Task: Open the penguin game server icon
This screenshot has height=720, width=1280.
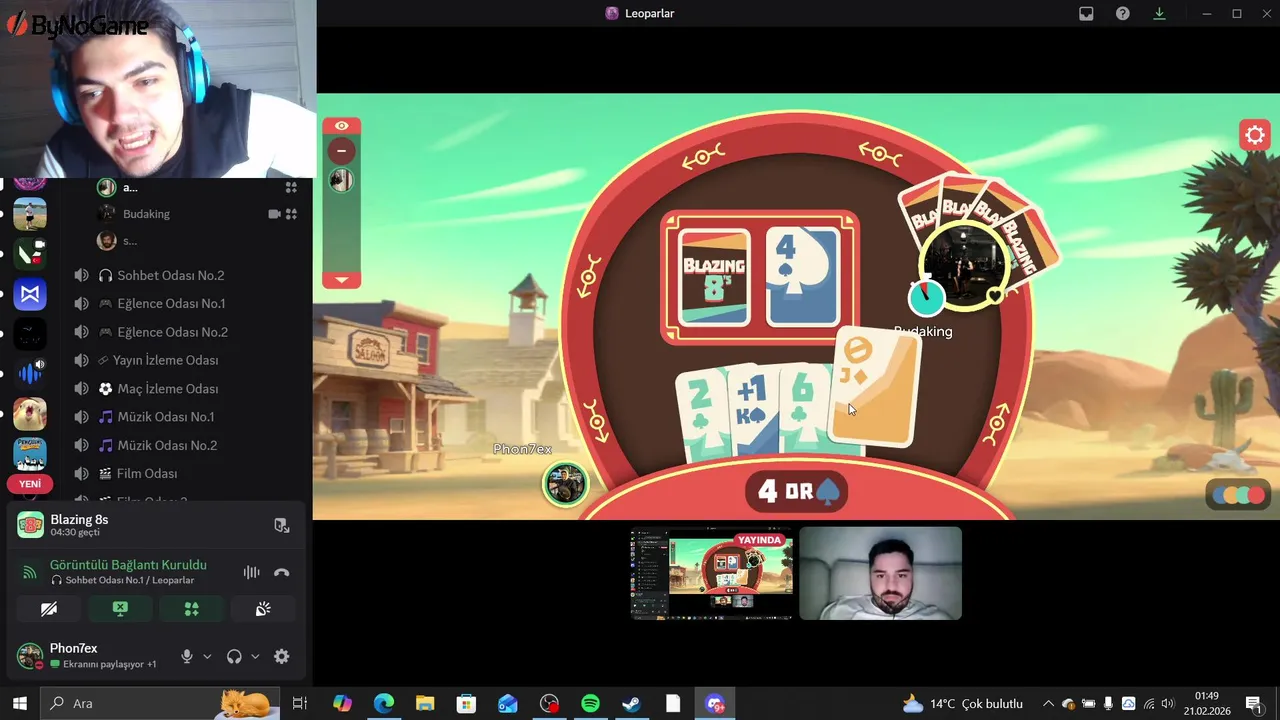Action: point(30,453)
